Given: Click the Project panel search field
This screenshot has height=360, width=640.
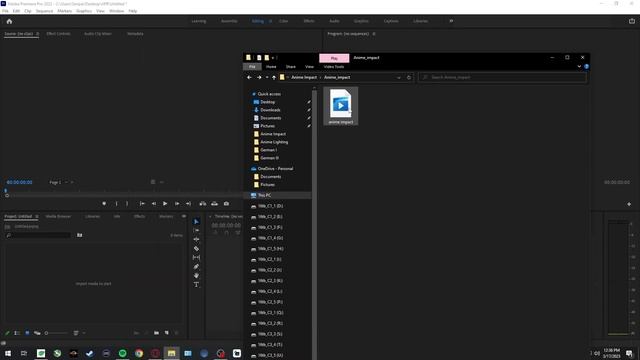Looking at the screenshot, I should [38, 235].
